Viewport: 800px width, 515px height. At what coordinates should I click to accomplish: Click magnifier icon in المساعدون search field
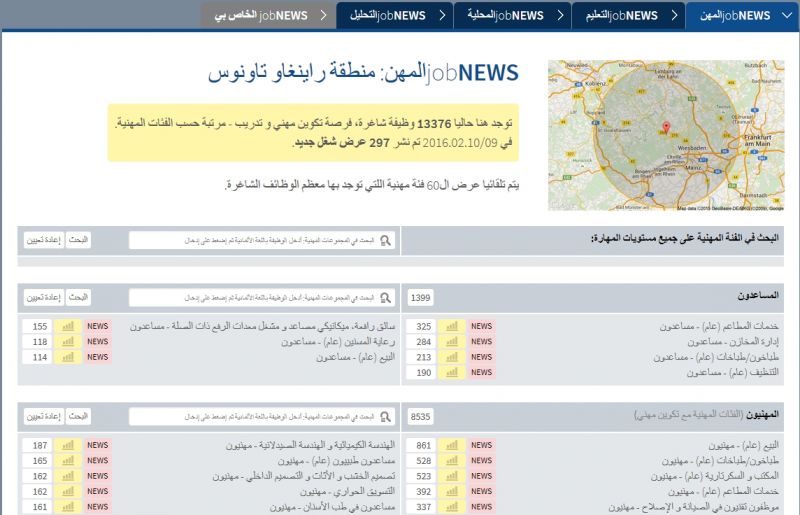click(x=386, y=298)
